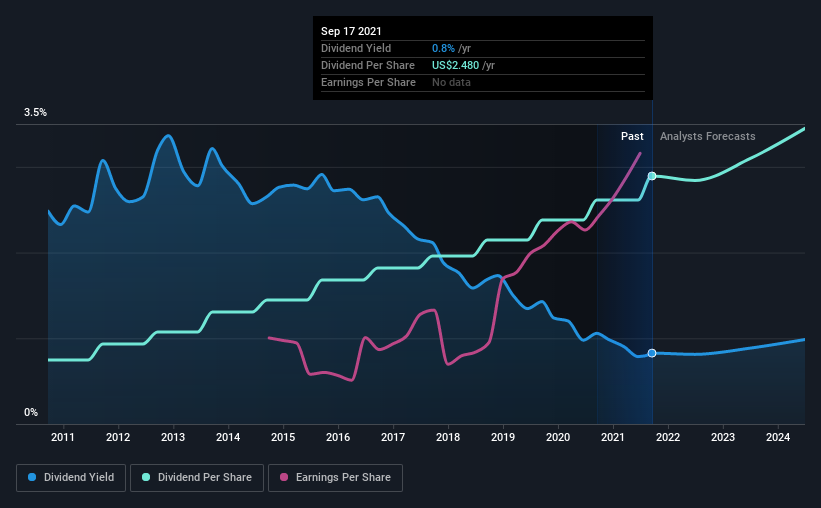Click the teal Dividend Per Share legend dot
Screen dimensions: 821x508
[146, 477]
